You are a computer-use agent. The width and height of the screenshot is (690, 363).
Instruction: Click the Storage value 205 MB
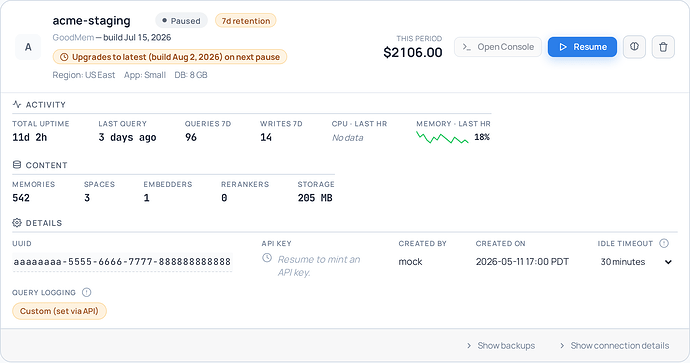click(315, 198)
